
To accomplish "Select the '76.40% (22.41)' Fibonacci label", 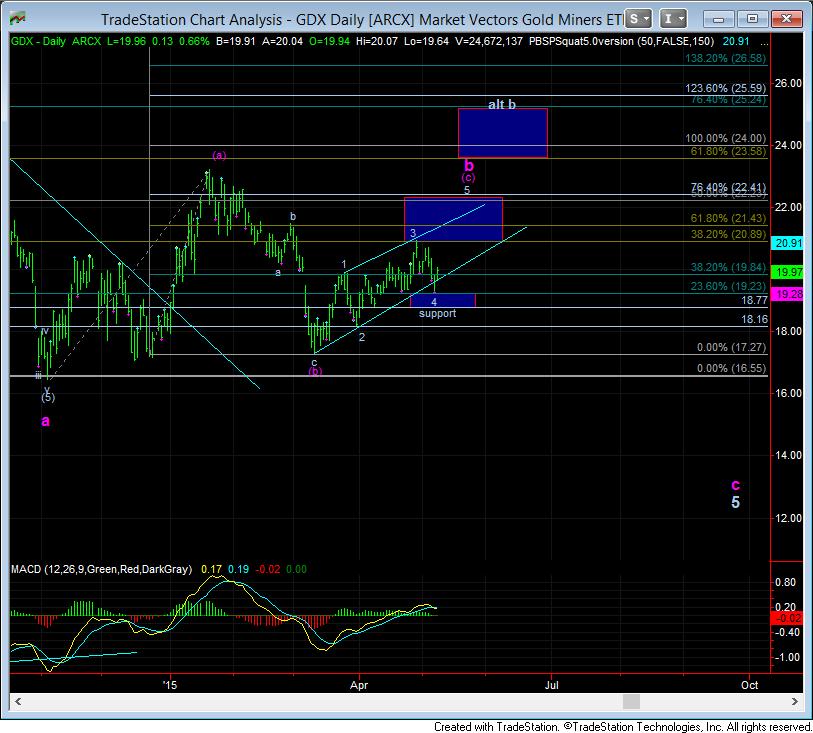I will (x=728, y=187).
